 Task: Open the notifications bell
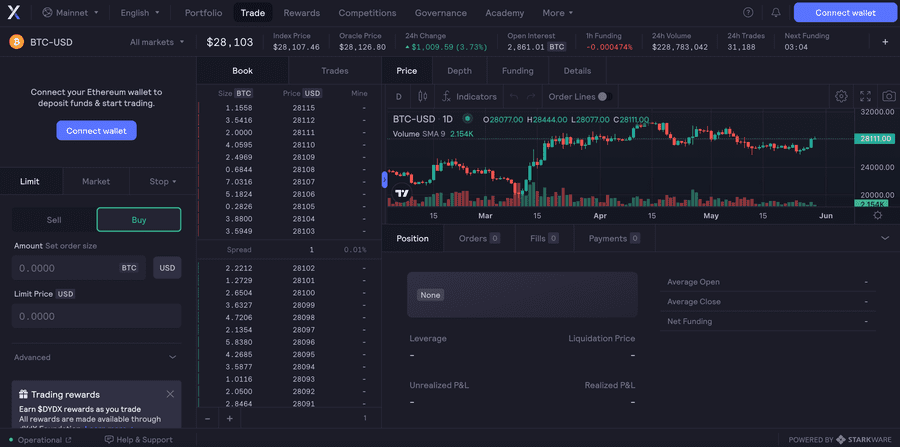(776, 13)
